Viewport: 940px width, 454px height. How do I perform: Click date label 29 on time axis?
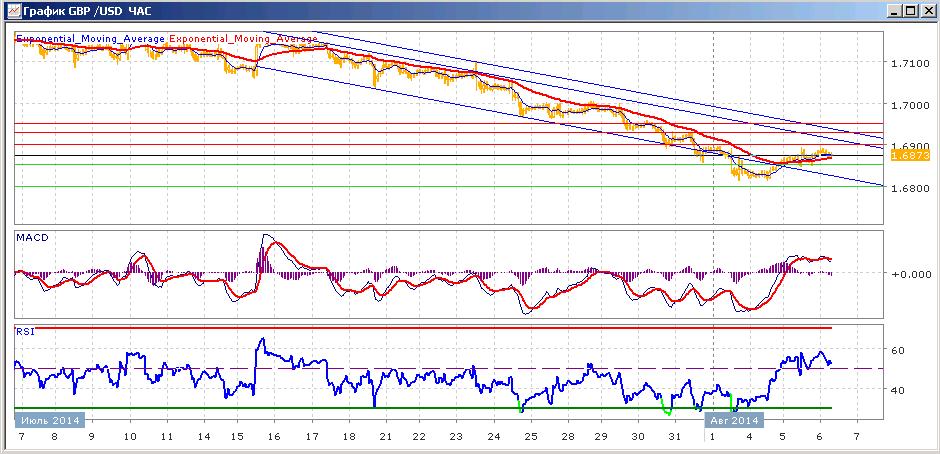point(602,436)
